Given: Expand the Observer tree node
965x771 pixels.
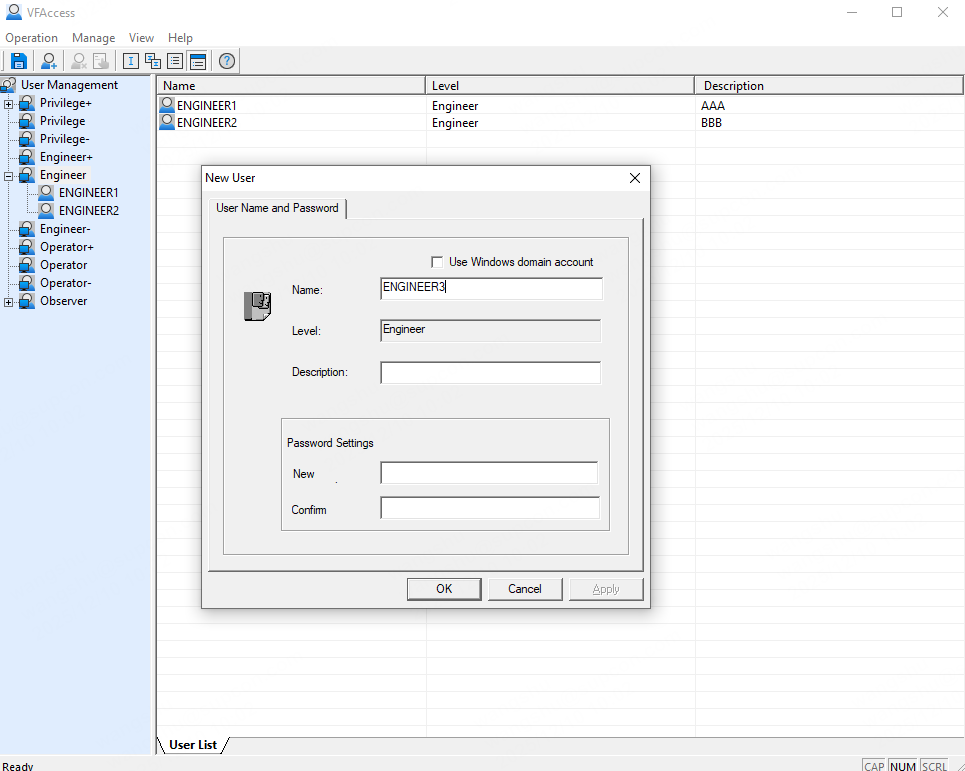Looking at the screenshot, I should pyautogui.click(x=9, y=301).
